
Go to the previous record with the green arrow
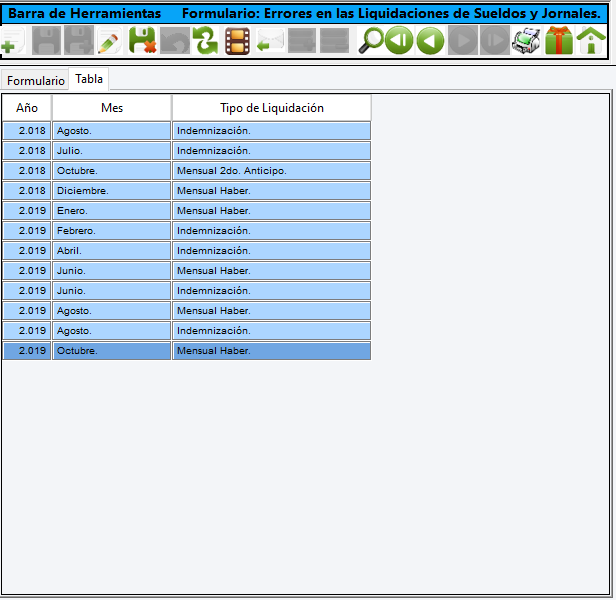(430, 40)
